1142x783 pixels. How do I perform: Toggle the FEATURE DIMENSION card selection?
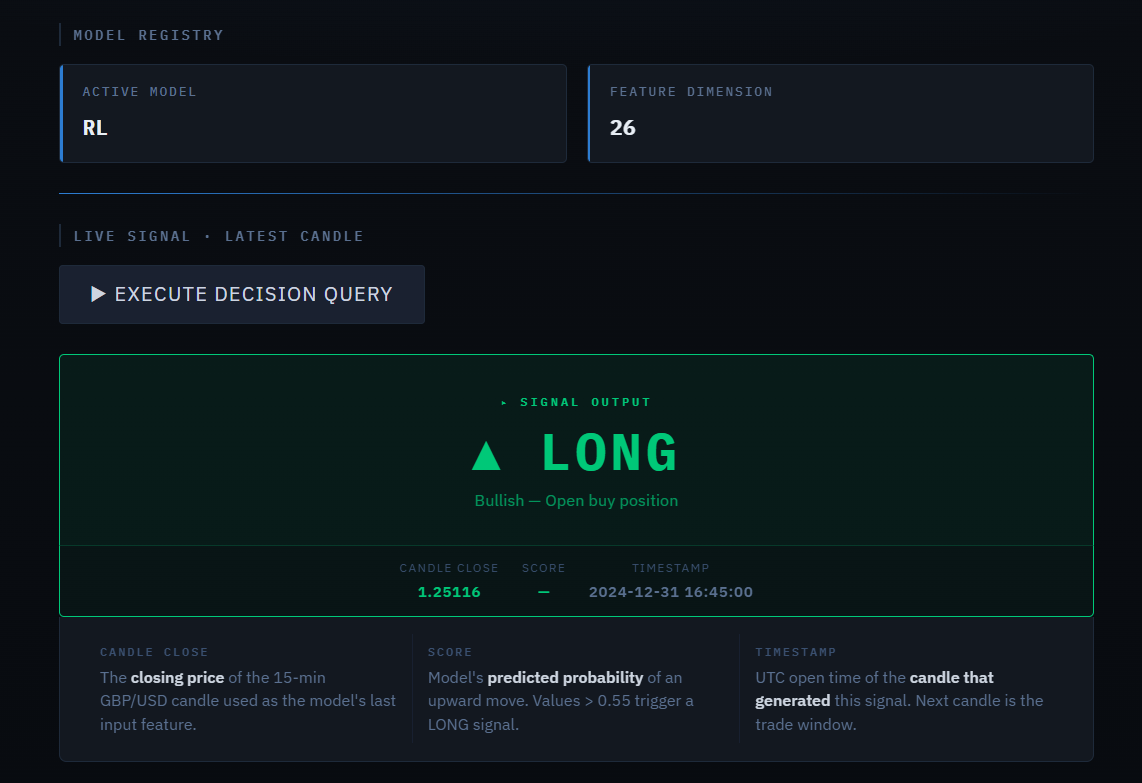pos(841,113)
